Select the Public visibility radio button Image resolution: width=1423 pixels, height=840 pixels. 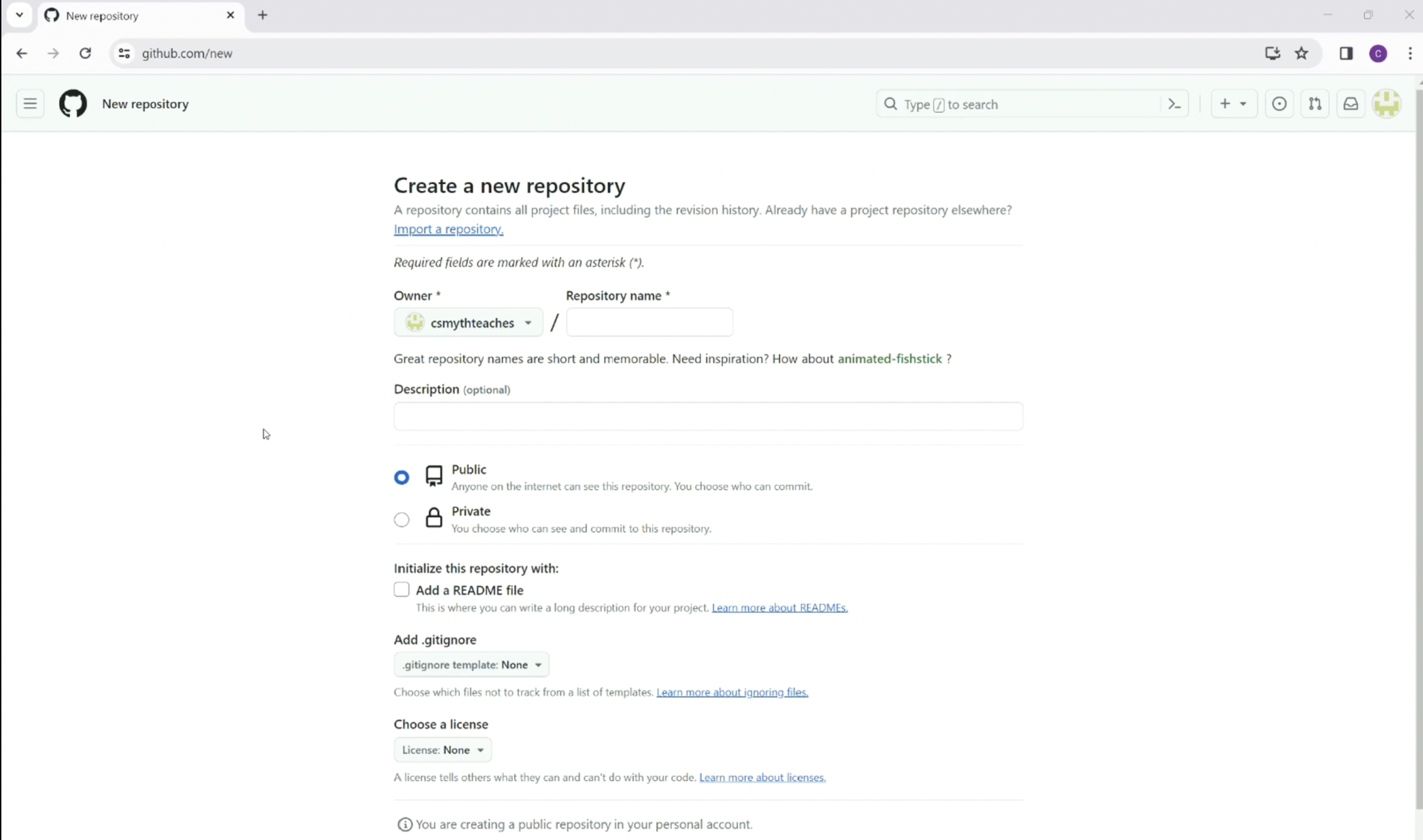pos(401,477)
